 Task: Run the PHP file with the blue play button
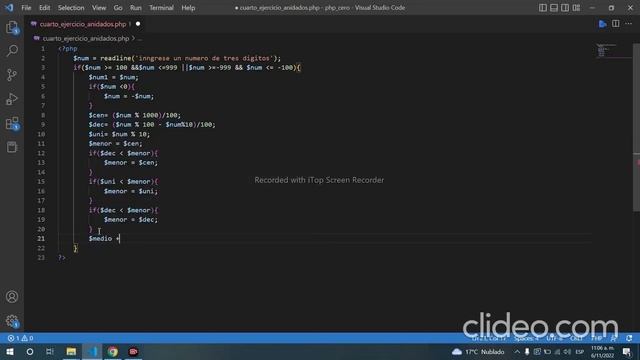602,24
